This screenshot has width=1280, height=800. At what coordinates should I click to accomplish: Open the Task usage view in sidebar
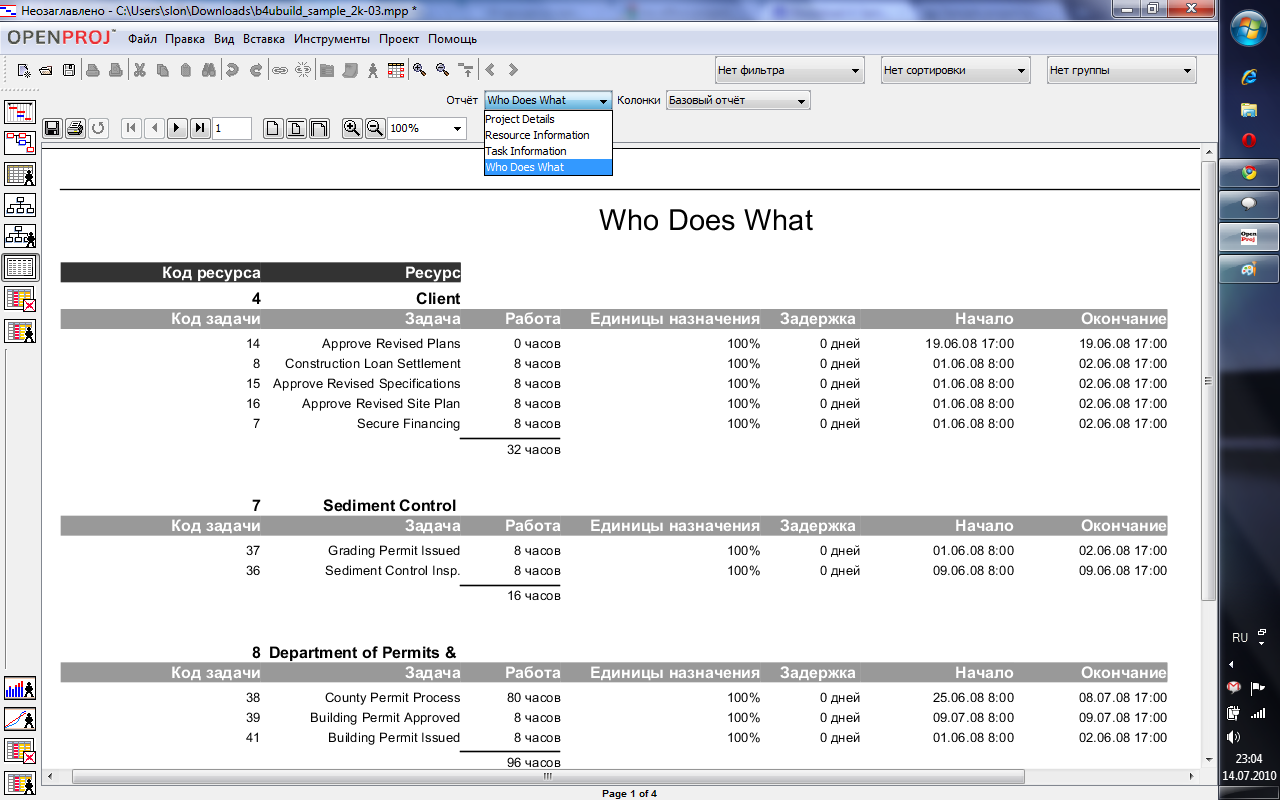click(x=20, y=298)
